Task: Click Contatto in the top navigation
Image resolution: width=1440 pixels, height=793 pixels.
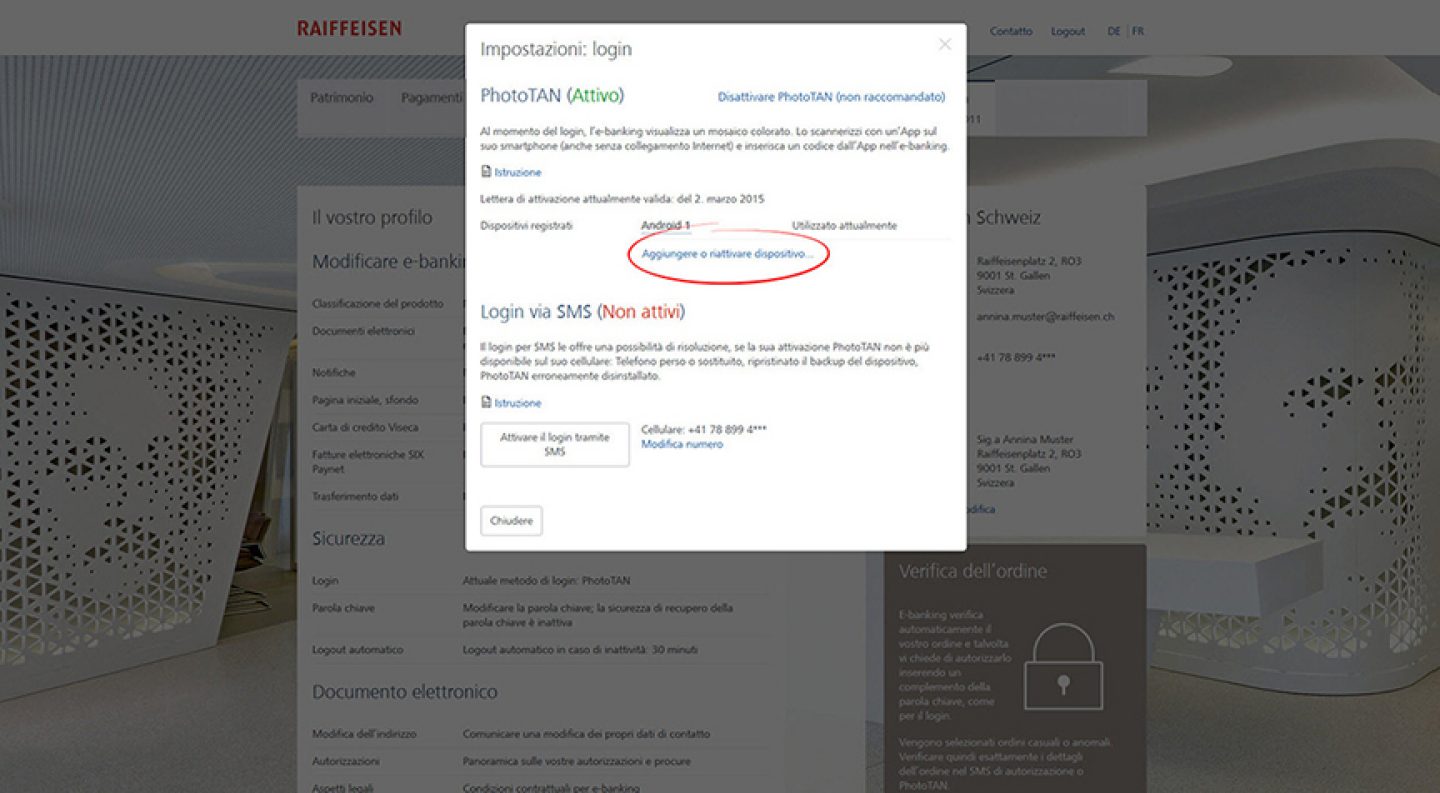Action: pyautogui.click(x=1011, y=31)
